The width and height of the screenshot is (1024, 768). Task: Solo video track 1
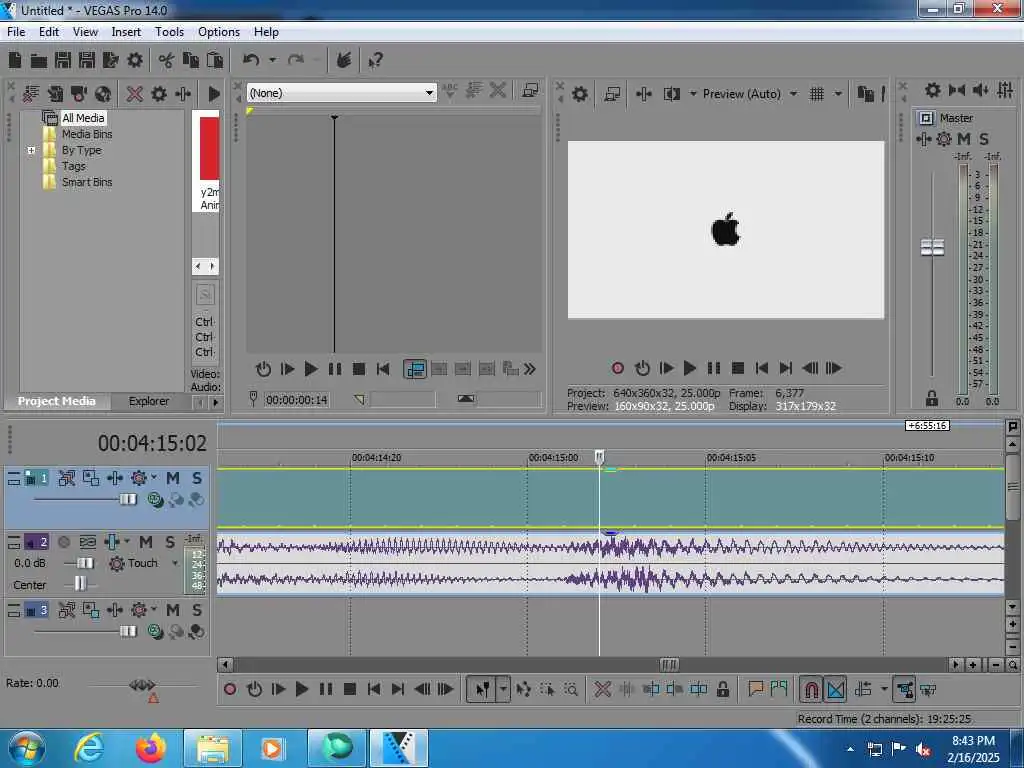pyautogui.click(x=197, y=478)
